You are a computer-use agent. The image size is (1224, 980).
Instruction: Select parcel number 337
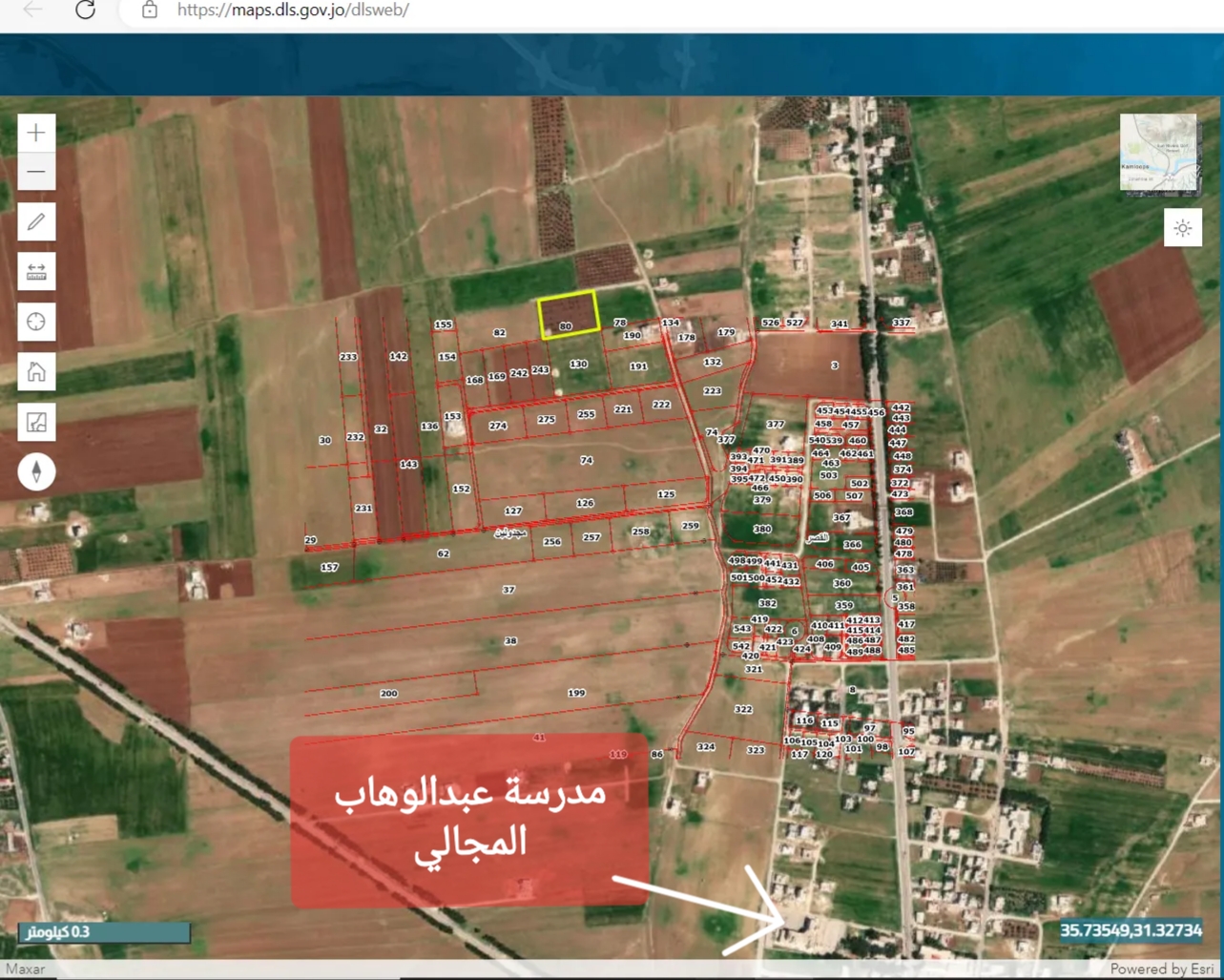[x=901, y=323]
